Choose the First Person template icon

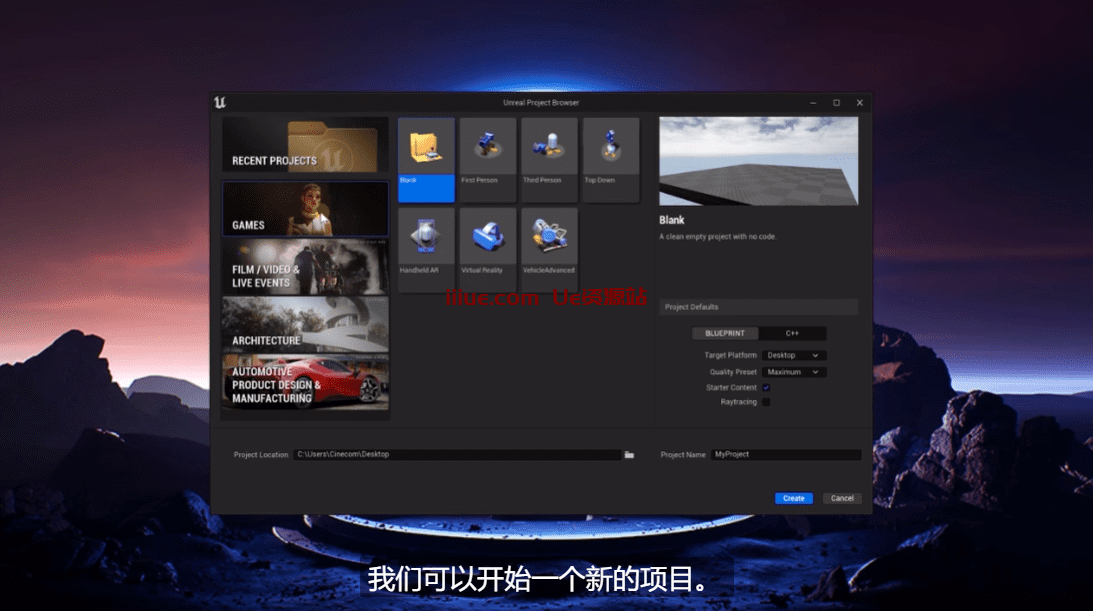click(x=488, y=148)
